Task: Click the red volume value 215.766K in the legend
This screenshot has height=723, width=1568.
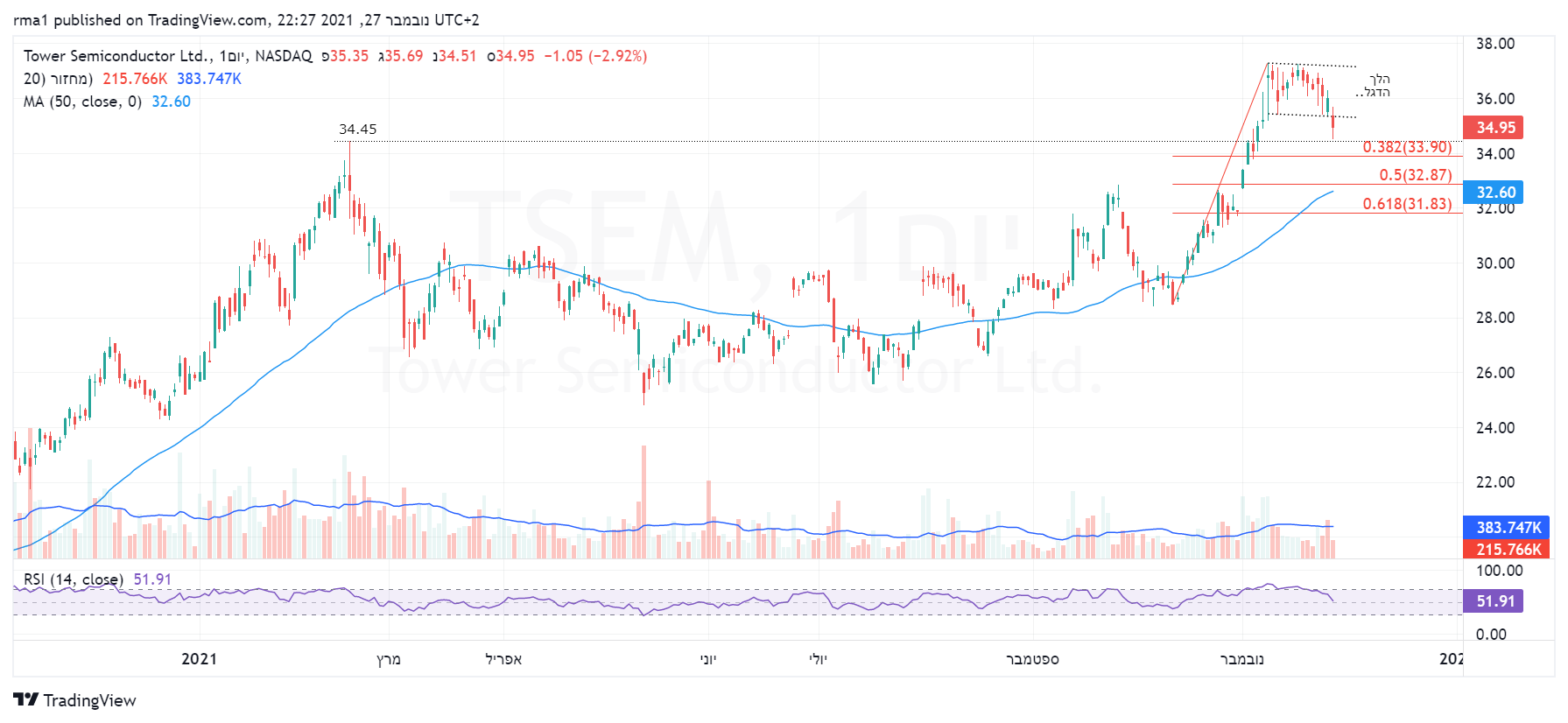Action: click(x=135, y=79)
